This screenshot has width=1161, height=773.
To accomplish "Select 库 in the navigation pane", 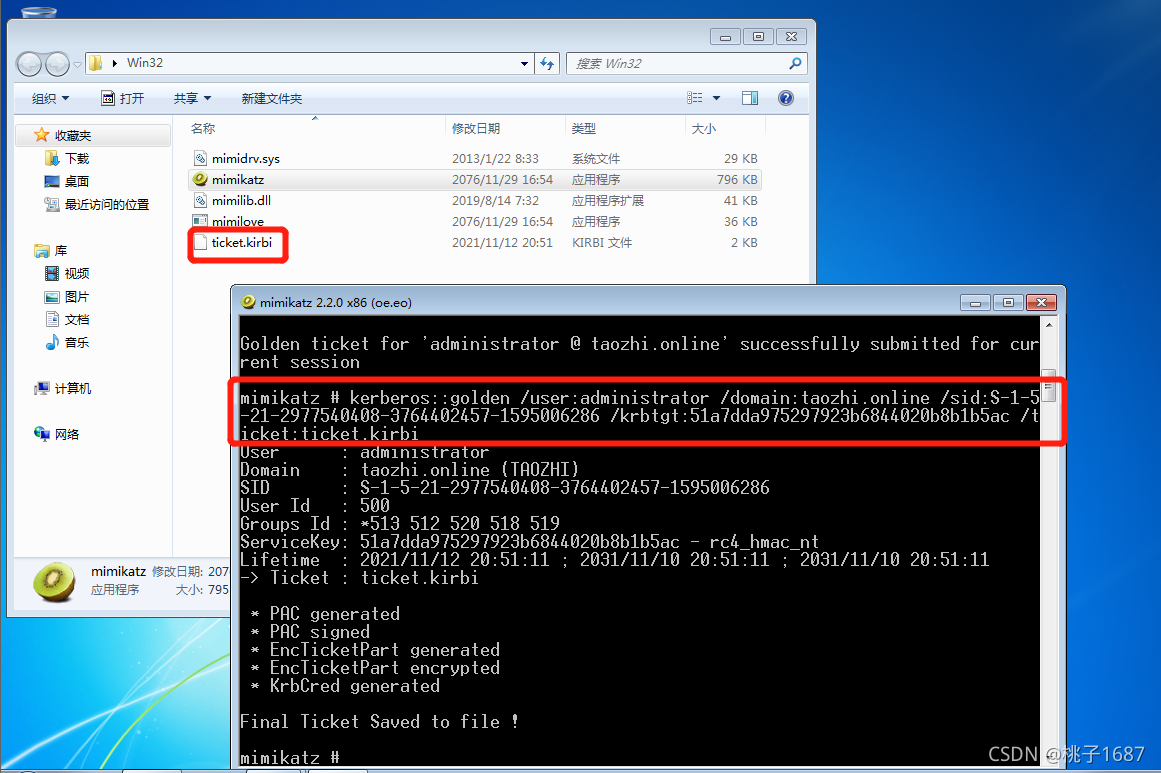I will click(x=61, y=251).
